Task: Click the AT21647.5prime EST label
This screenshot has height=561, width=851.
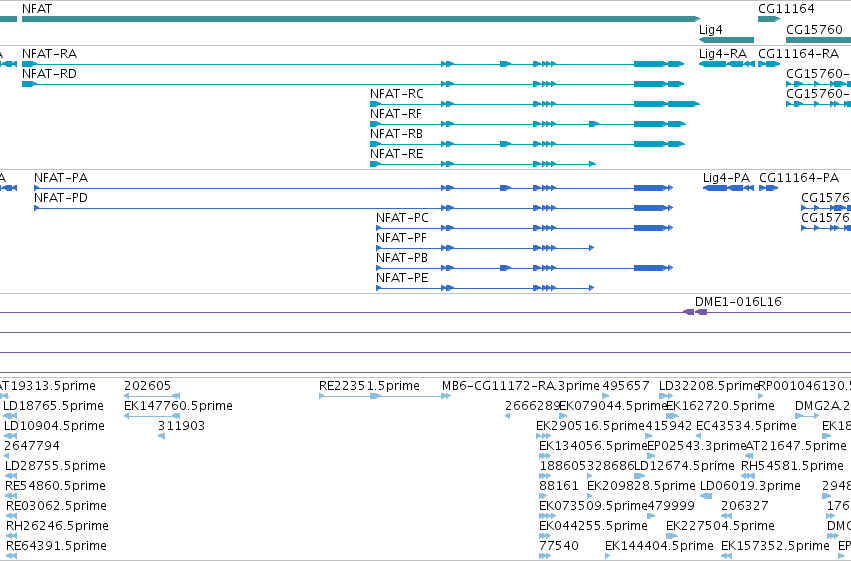Action: (796, 447)
